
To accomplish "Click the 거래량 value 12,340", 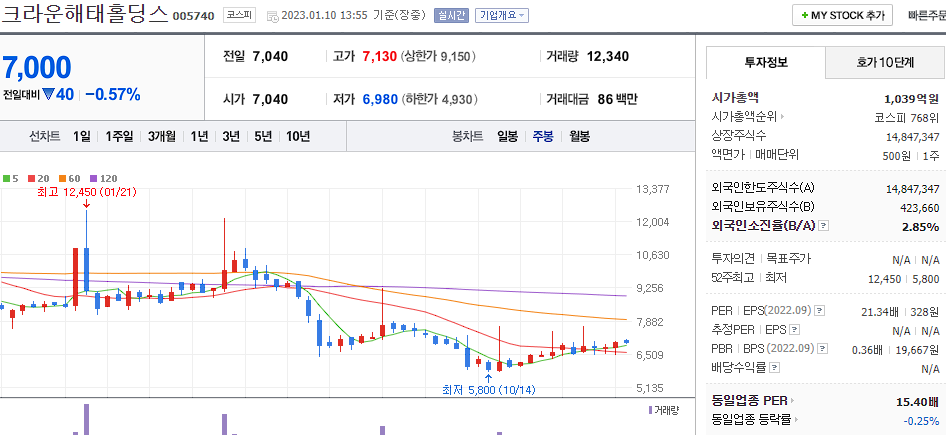I will click(608, 57).
